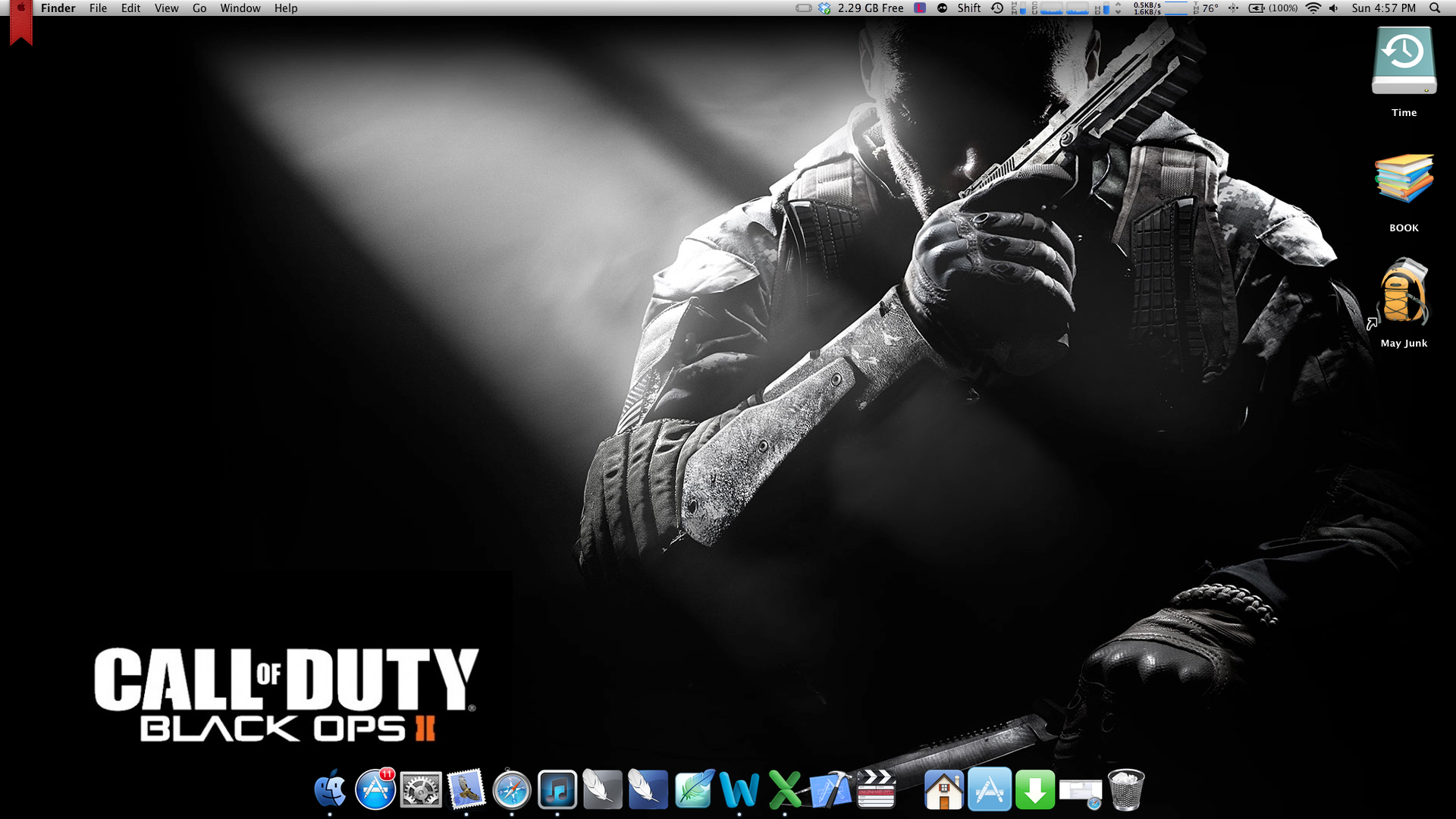Open the green feather app in Dock

(x=694, y=789)
